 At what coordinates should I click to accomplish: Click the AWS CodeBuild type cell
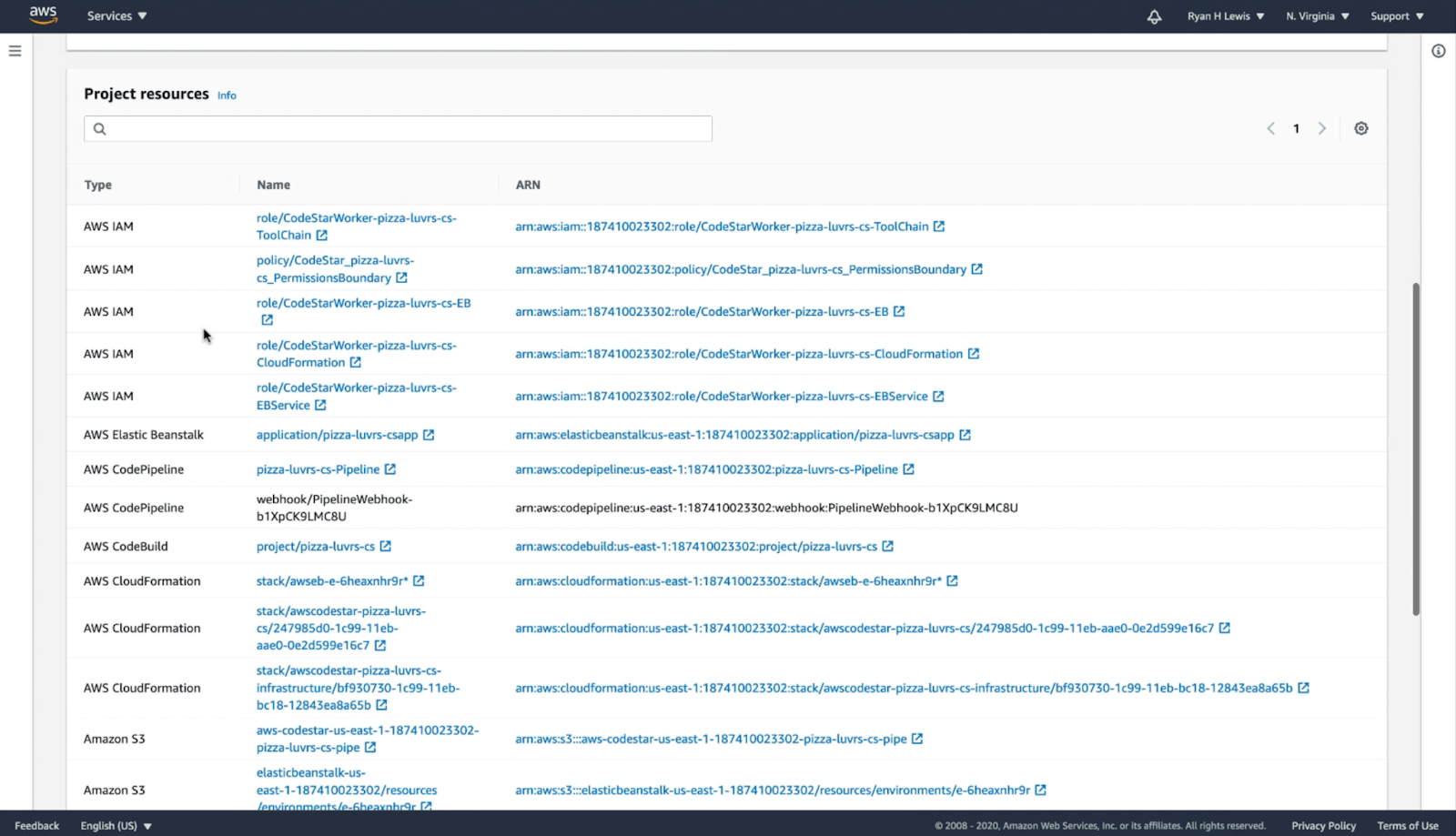click(126, 547)
